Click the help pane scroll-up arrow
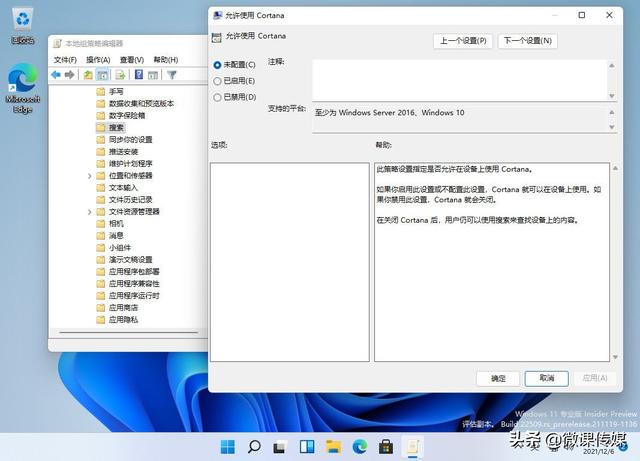 [x=615, y=168]
